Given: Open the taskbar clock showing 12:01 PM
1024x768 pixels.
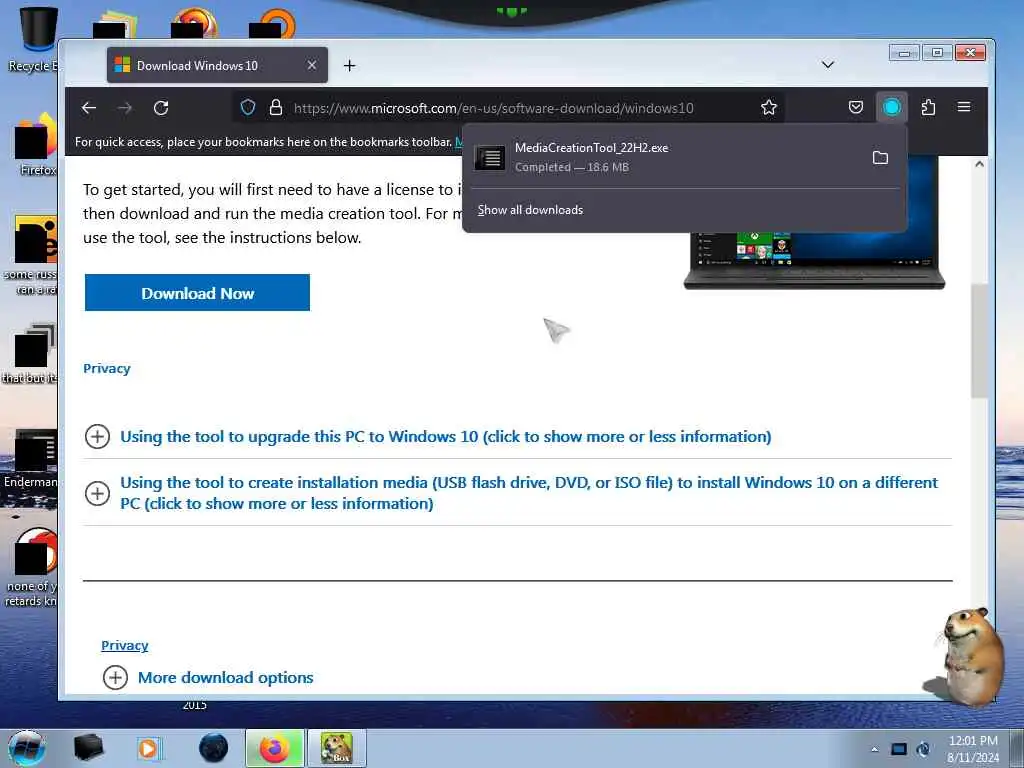Looking at the screenshot, I should point(973,749).
